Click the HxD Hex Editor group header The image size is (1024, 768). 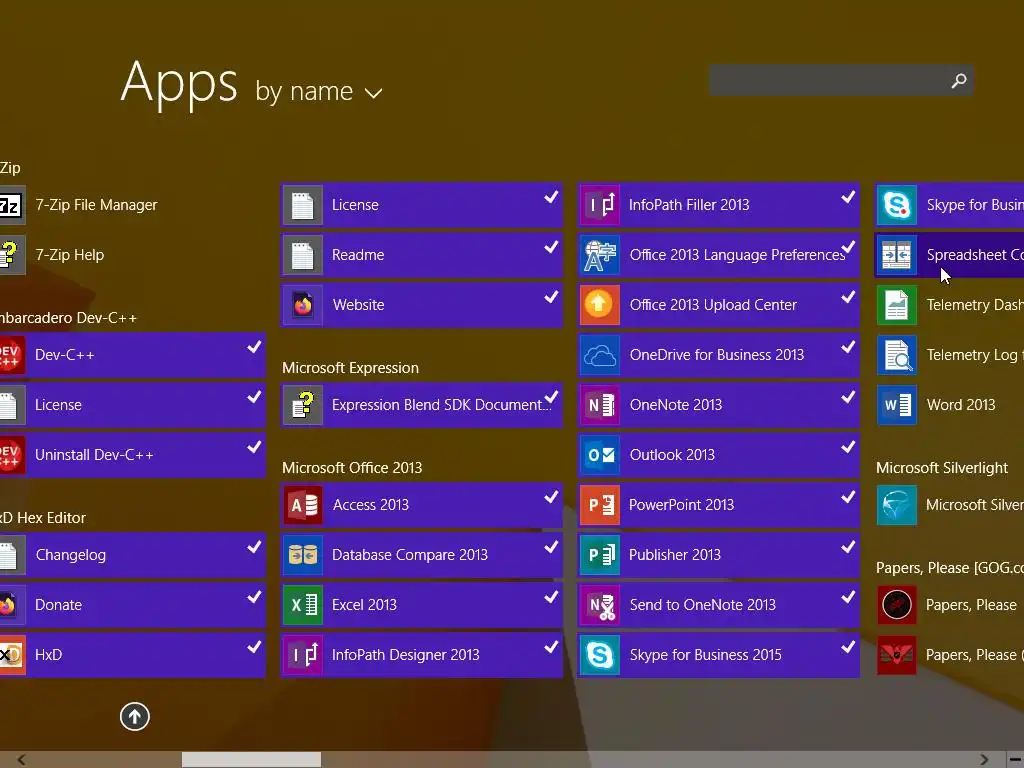43,518
